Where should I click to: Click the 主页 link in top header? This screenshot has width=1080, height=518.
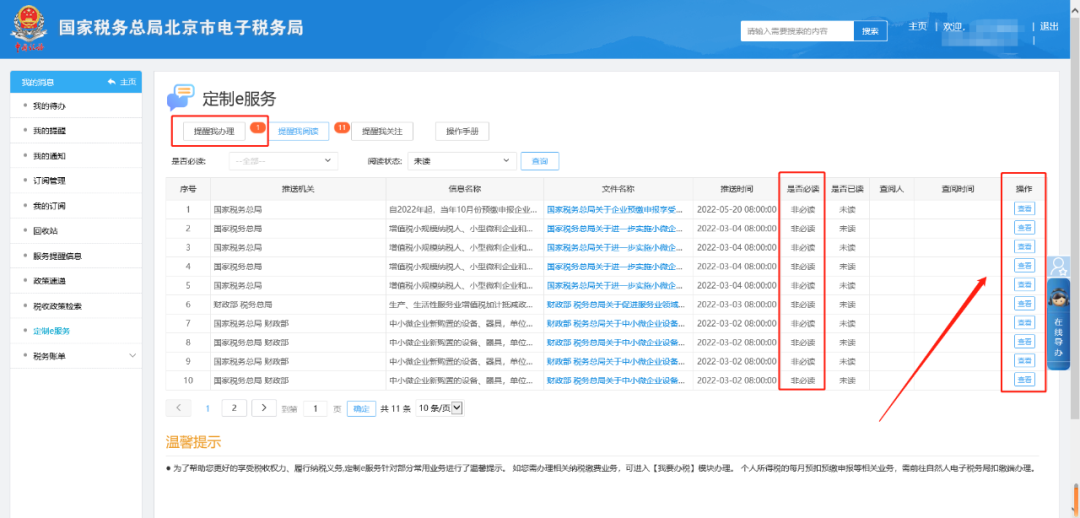[x=917, y=26]
